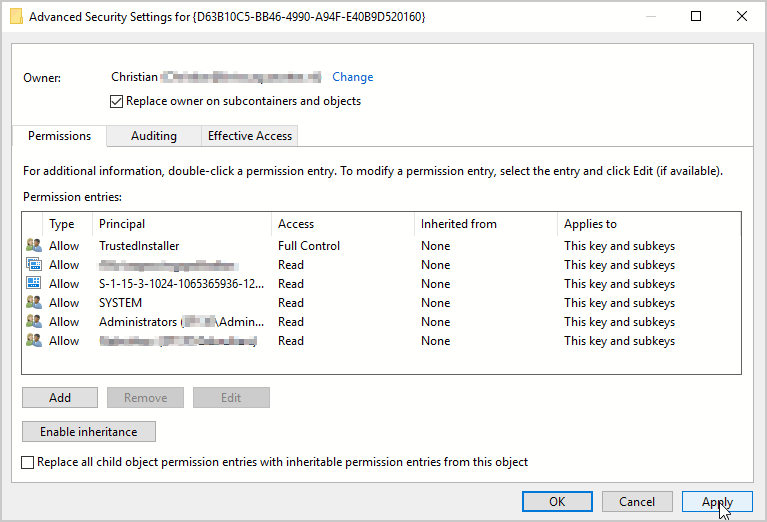Viewport: 767px width, 522px height.
Task: Enable Replace all child object permission entries
Action: click(x=28, y=462)
